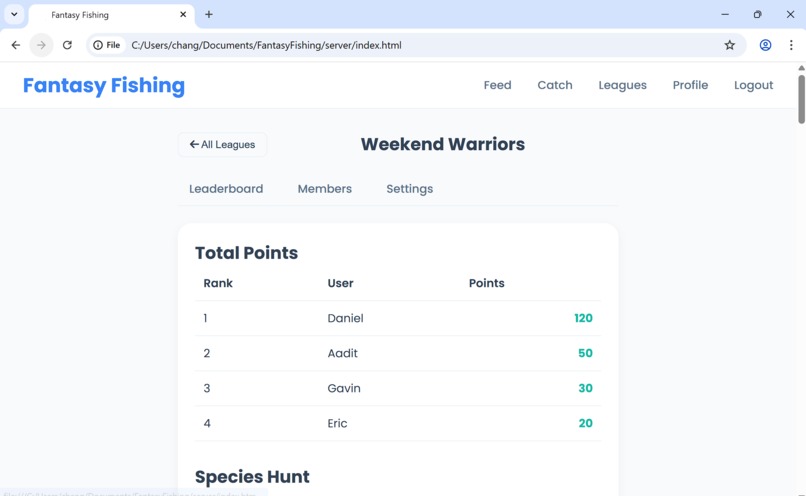Click the address bar URL

pyautogui.click(x=266, y=45)
